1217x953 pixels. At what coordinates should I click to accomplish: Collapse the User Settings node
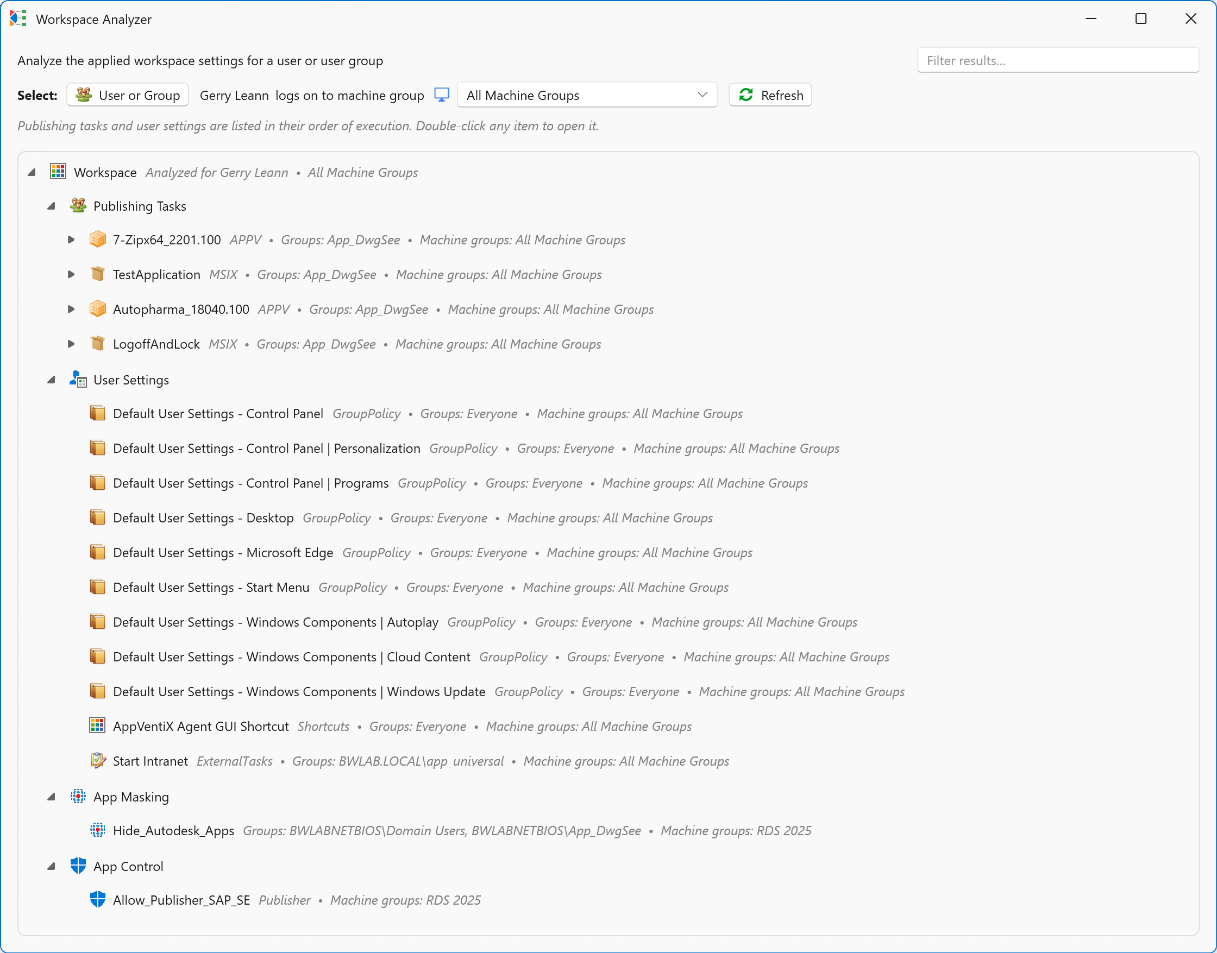pyautogui.click(x=51, y=380)
